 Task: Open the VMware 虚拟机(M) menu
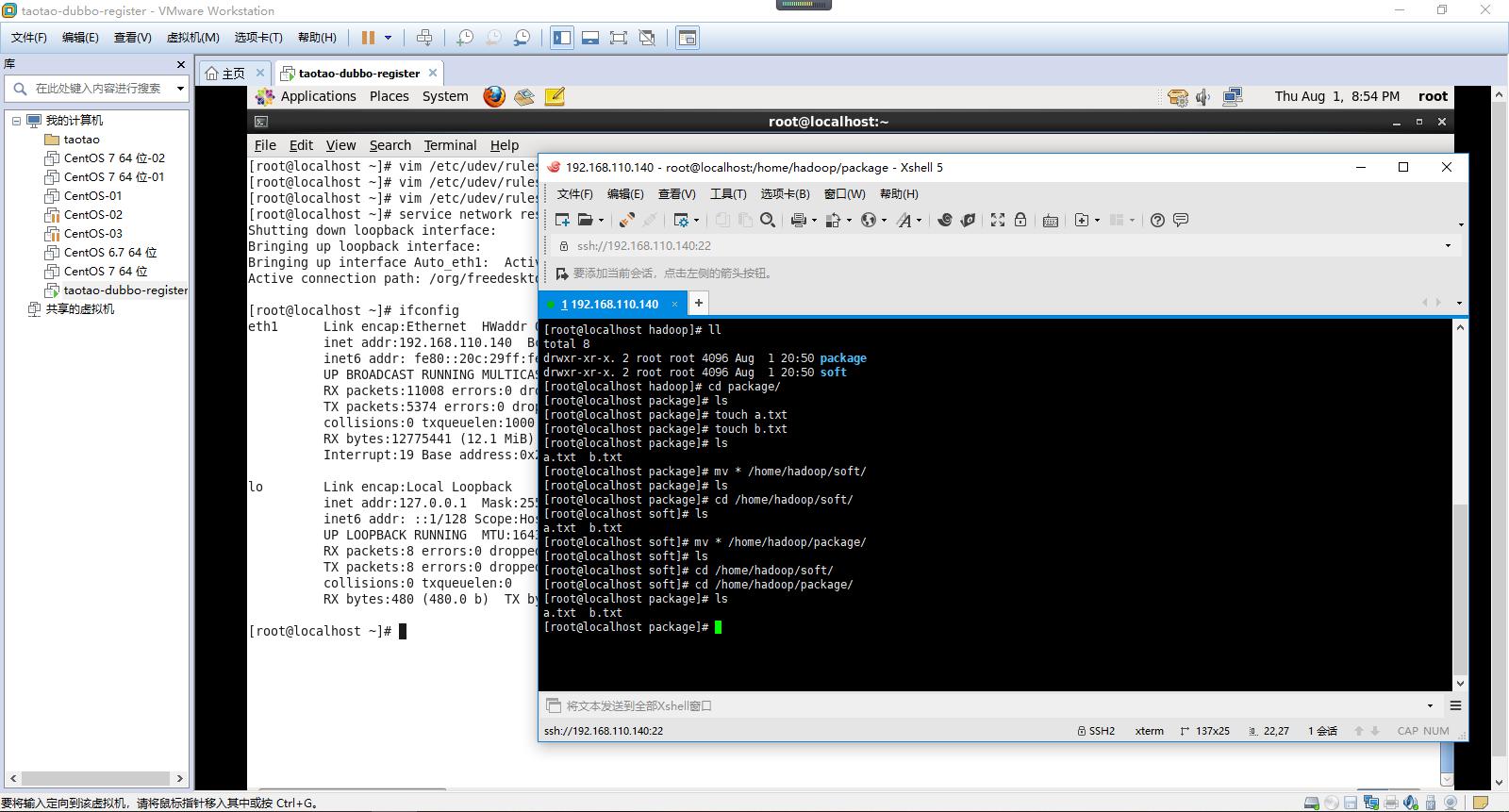(192, 38)
